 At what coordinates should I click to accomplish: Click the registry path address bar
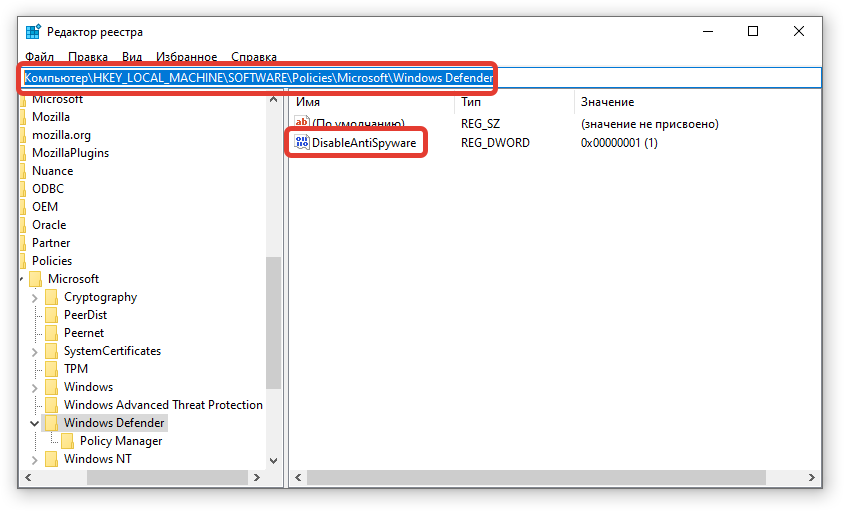point(422,78)
